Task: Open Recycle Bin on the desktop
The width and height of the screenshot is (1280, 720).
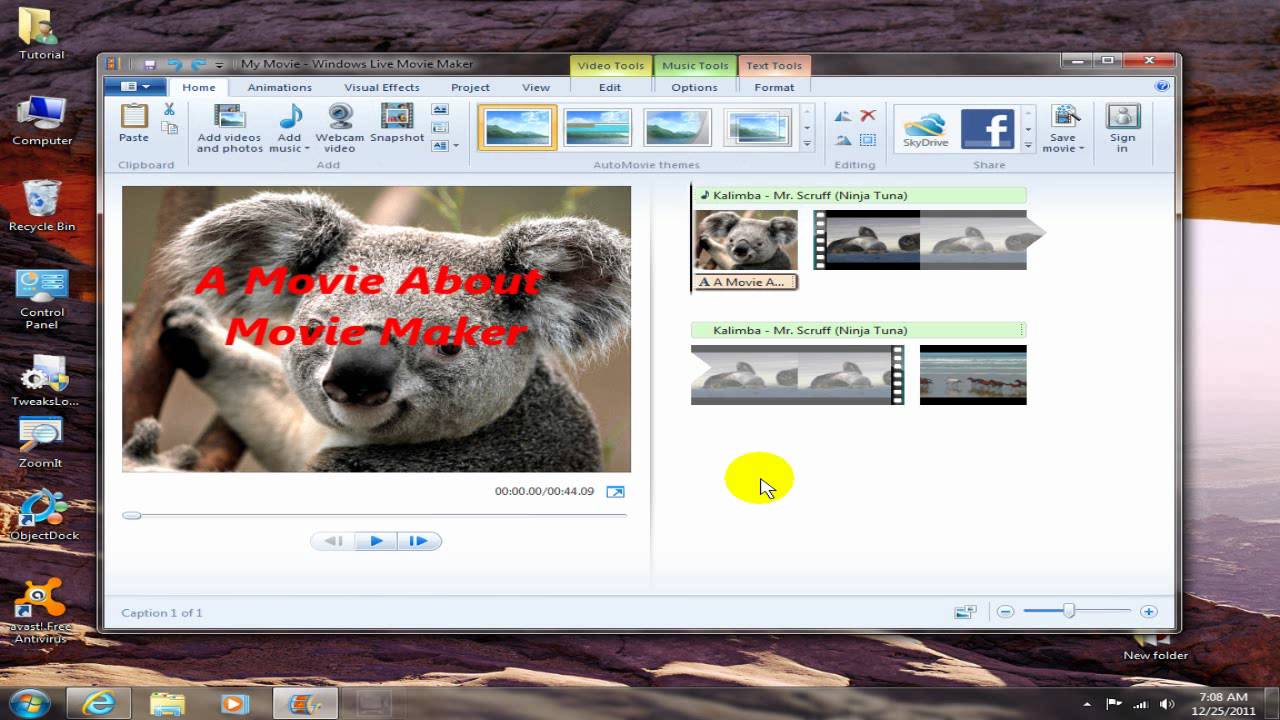Action: (x=42, y=206)
